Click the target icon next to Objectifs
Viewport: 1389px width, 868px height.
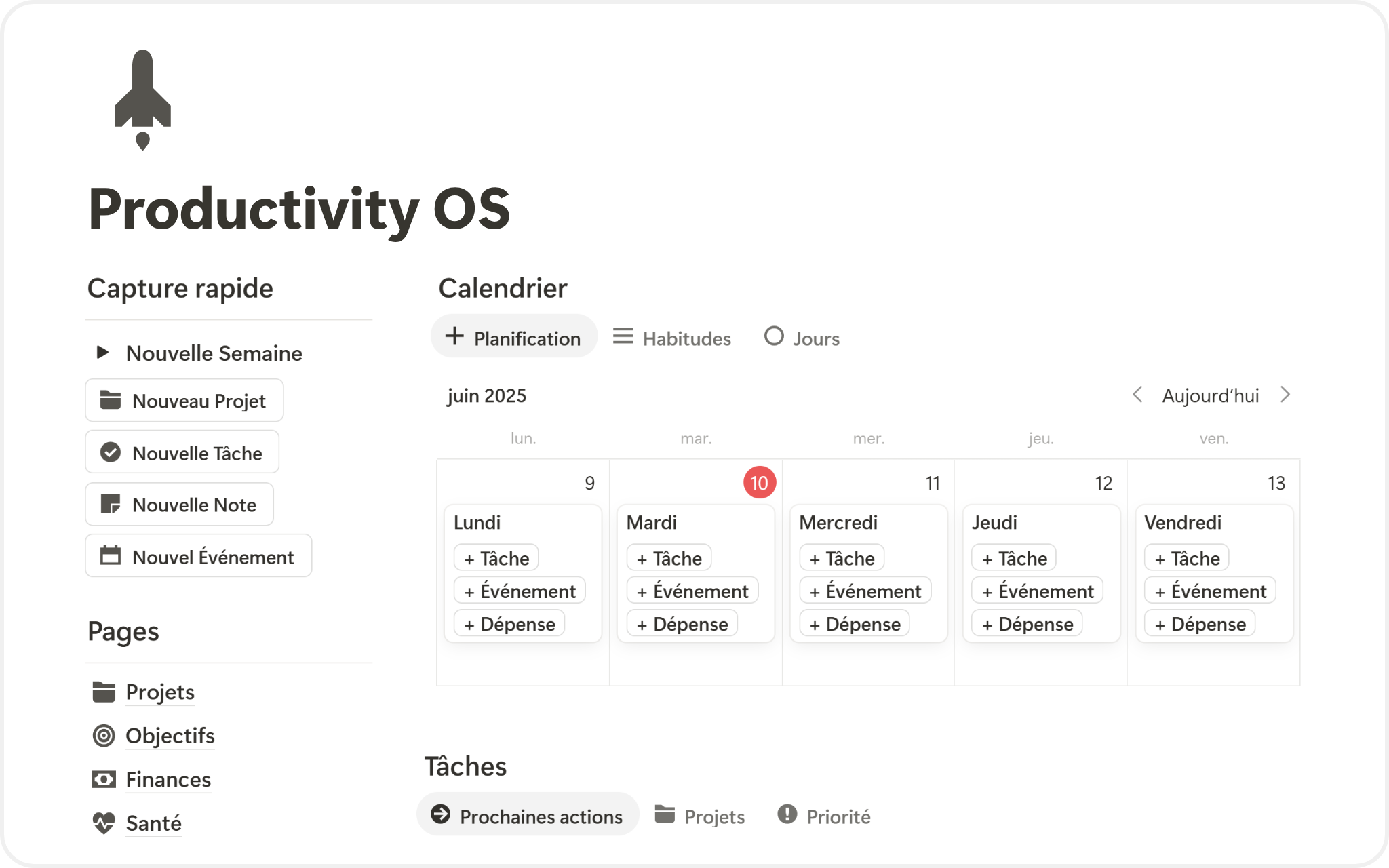click(x=104, y=736)
